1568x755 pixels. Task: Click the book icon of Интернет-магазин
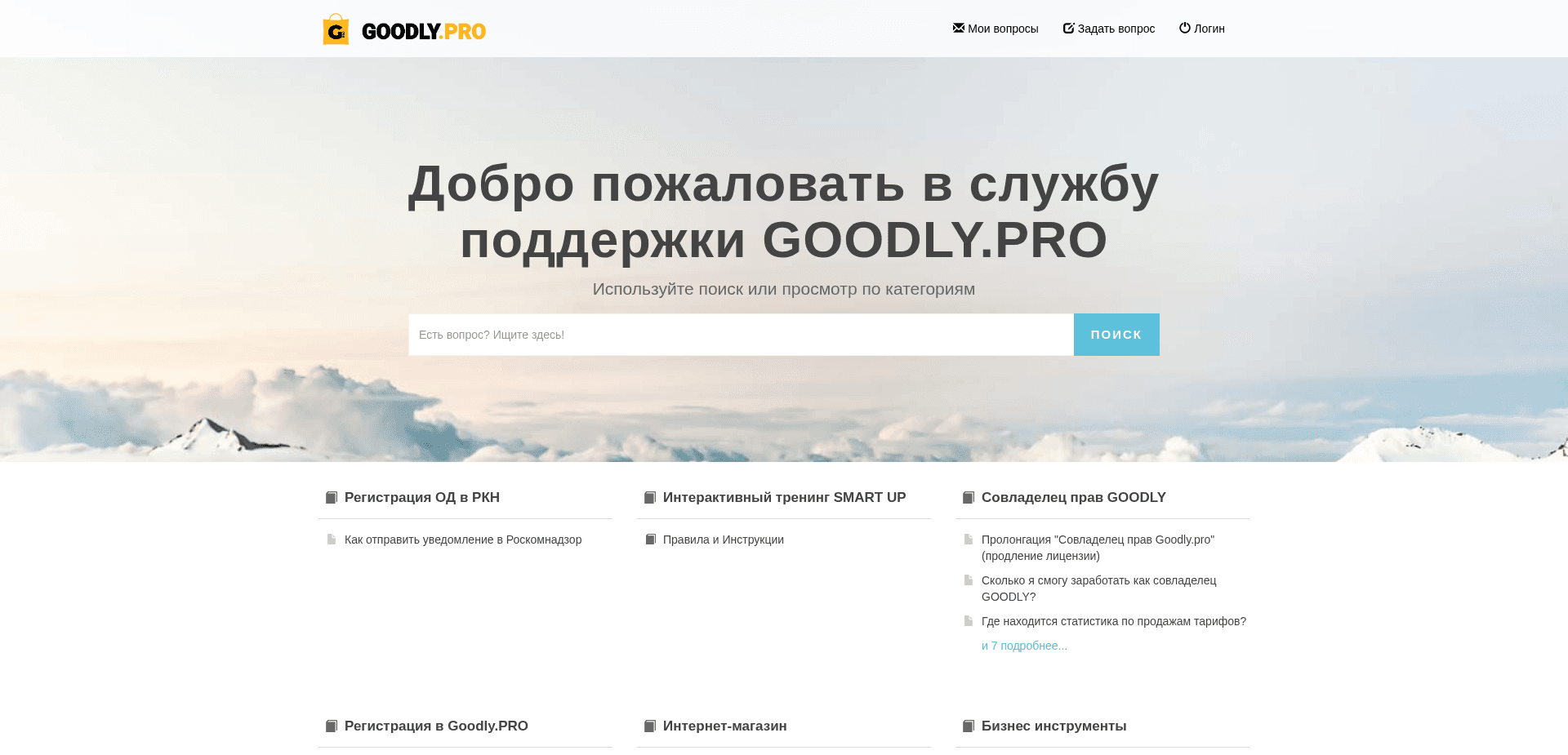[649, 726]
